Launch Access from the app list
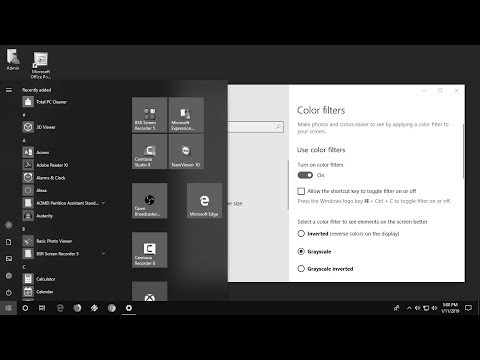This screenshot has height=360, width=480. click(64, 152)
